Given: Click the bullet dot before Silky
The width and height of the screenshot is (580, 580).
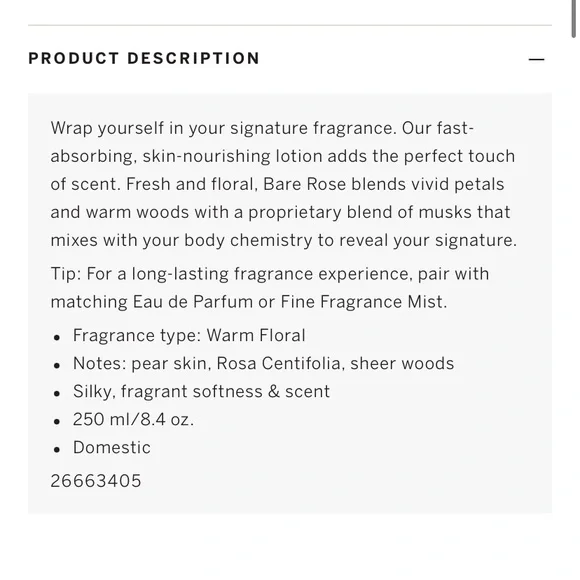Looking at the screenshot, I should (57, 394).
